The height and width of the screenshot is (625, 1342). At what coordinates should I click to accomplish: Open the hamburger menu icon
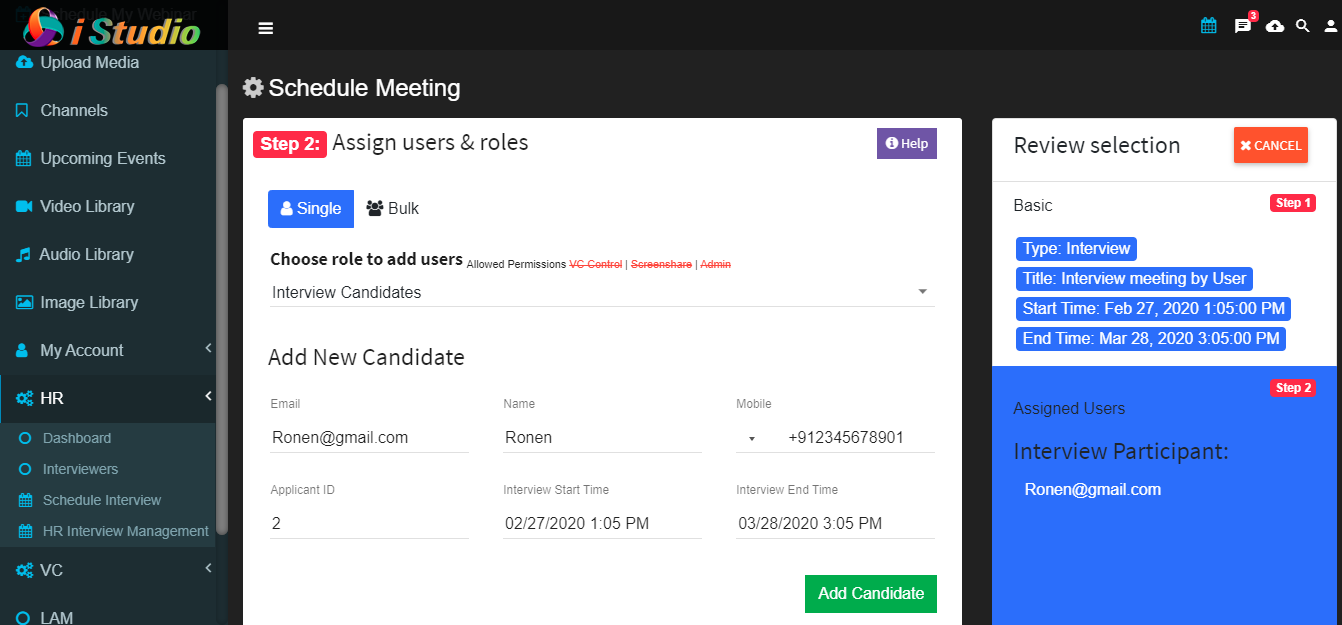[265, 28]
